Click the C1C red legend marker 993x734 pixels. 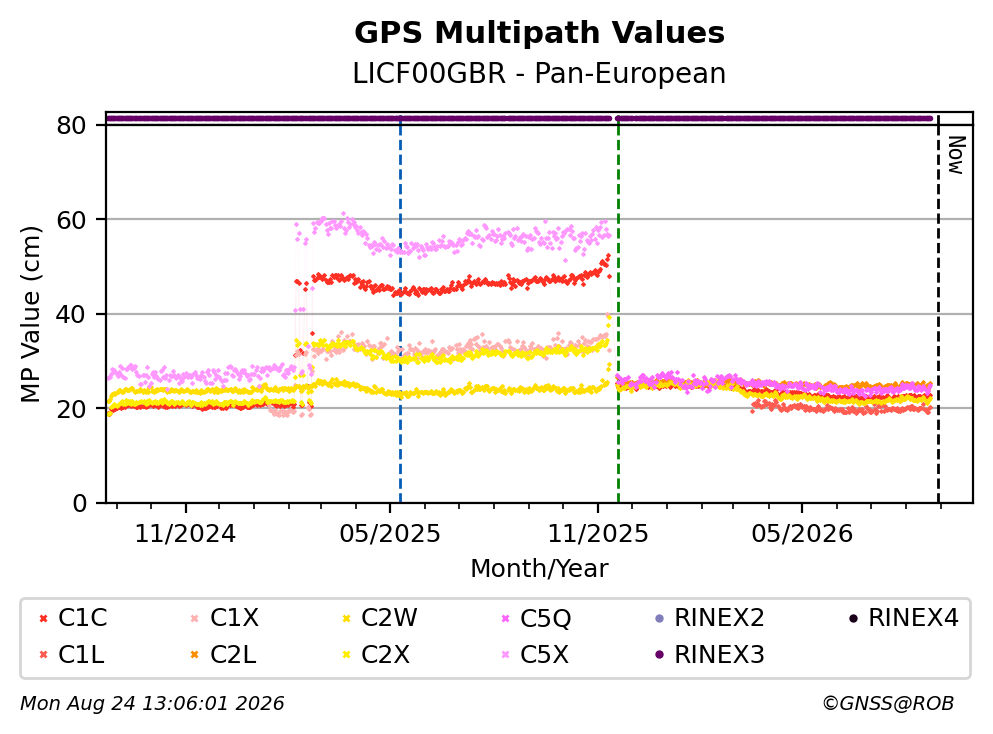(43, 618)
